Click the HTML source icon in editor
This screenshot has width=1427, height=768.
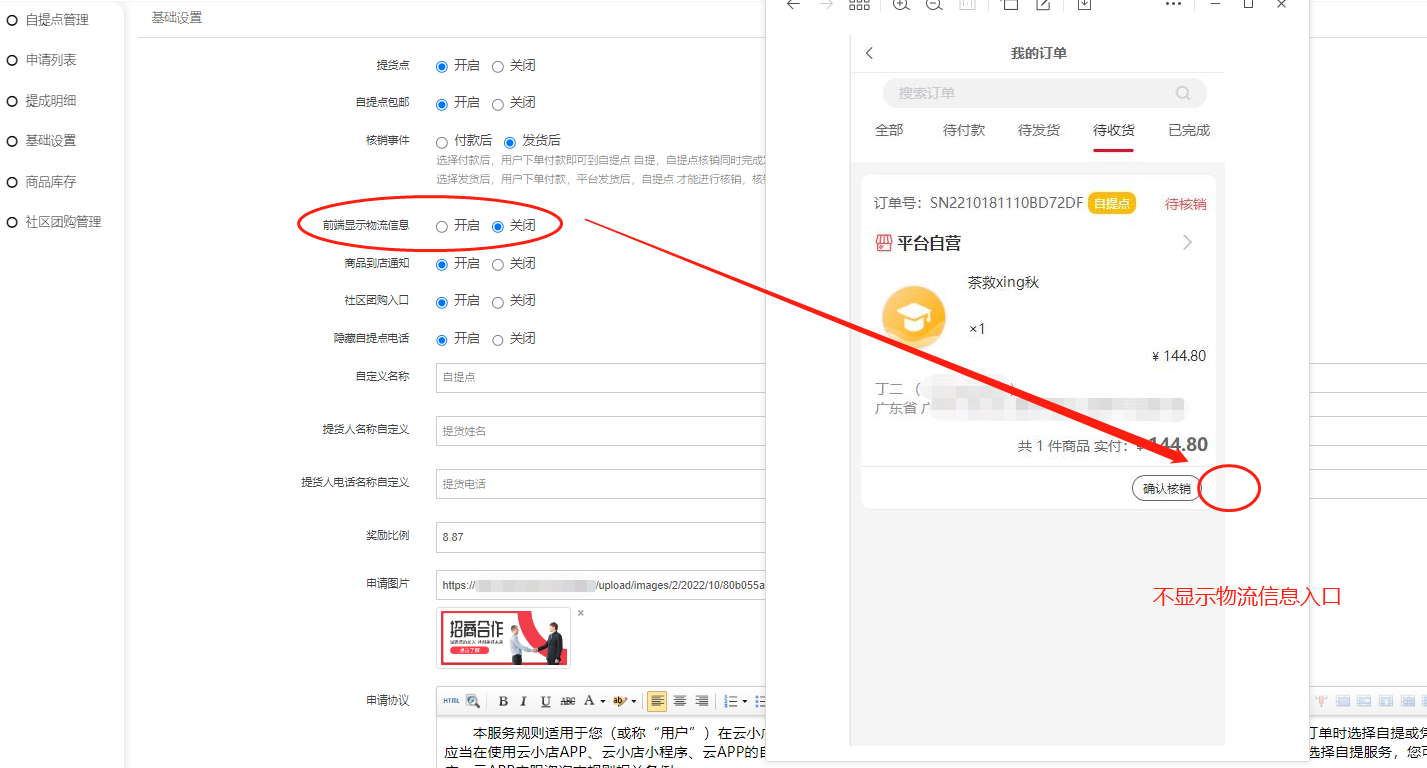coord(451,701)
